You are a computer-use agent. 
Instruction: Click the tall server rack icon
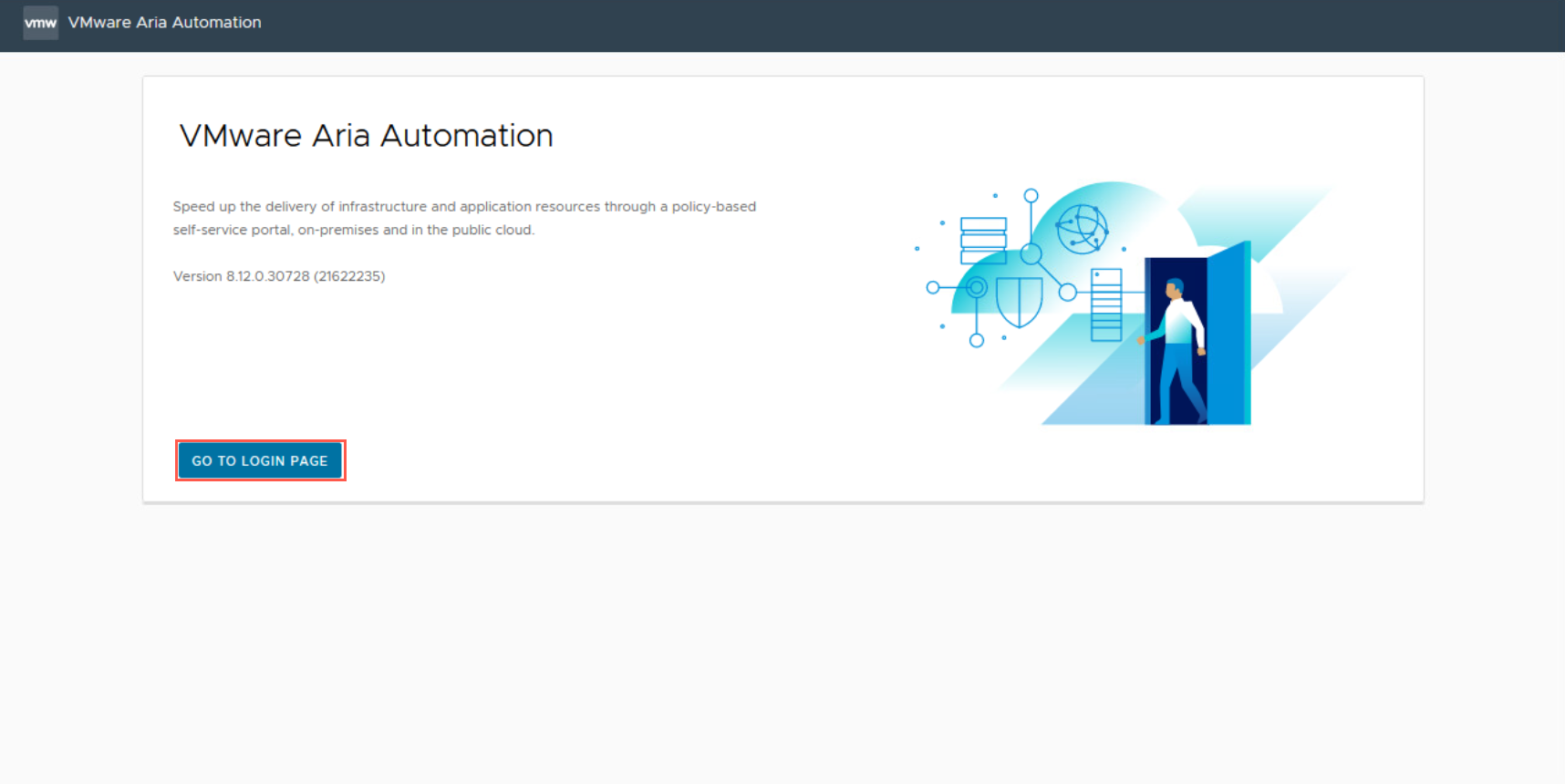[1106, 304]
